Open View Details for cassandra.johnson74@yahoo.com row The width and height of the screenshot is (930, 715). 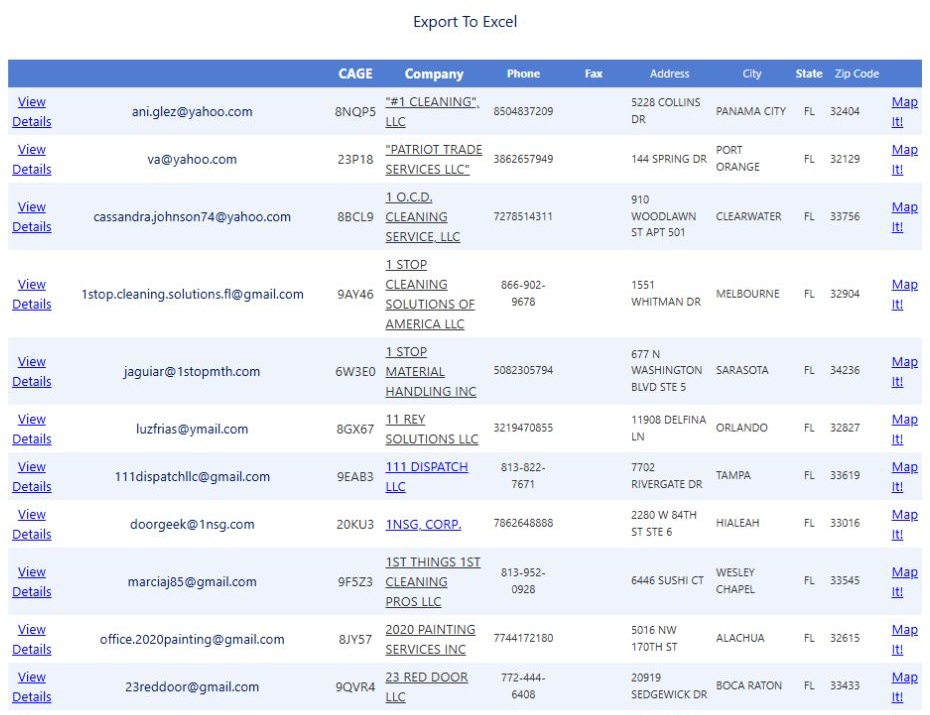(x=31, y=217)
